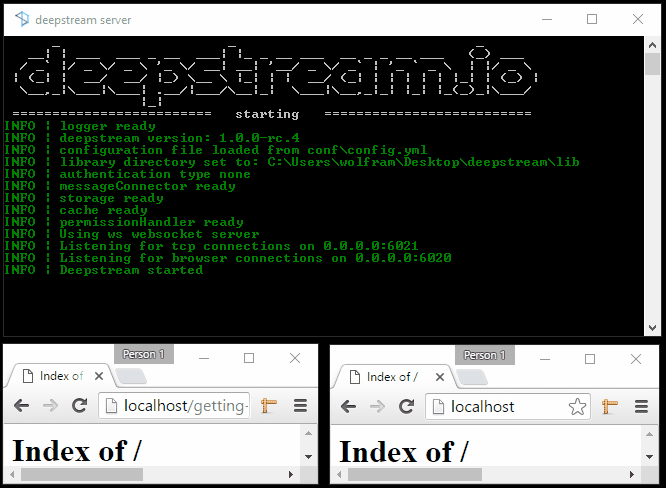Screen dimensions: 666x488
Task: Click scroll down arrow in left browser page
Action: pyautogui.click(x=309, y=457)
